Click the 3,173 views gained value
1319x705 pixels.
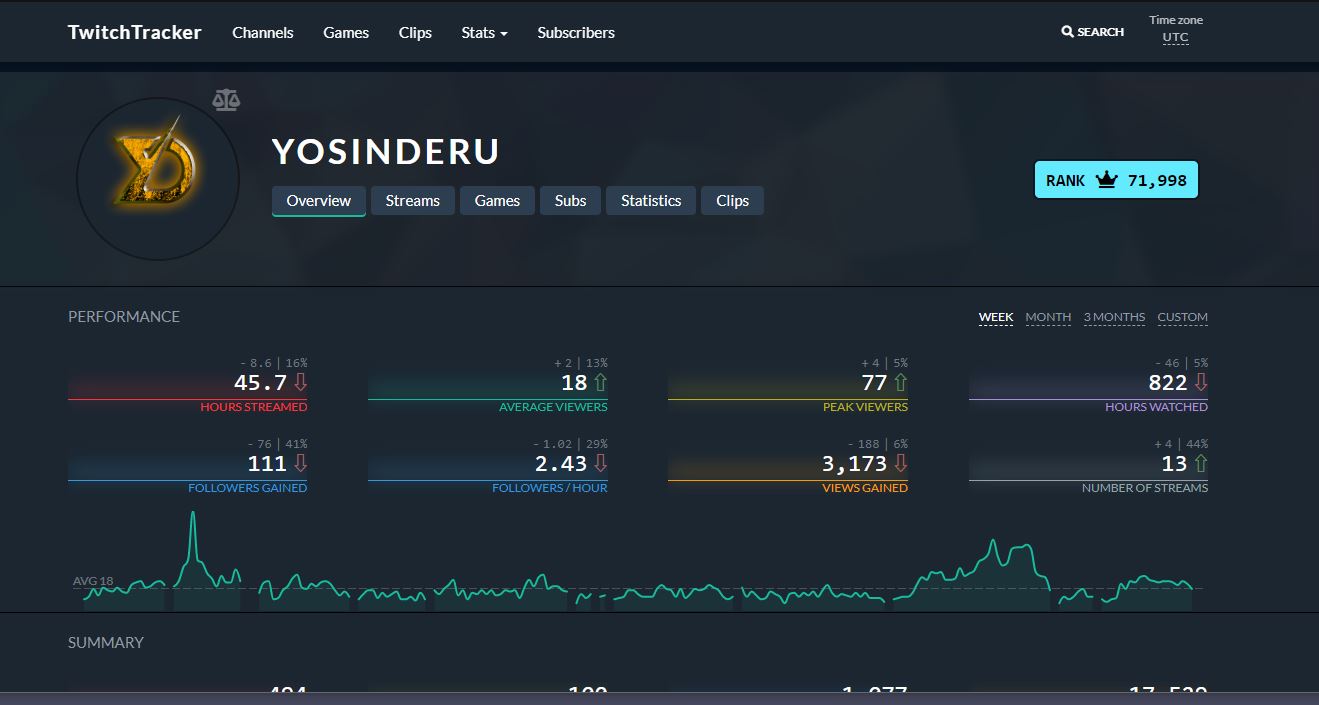click(x=855, y=464)
